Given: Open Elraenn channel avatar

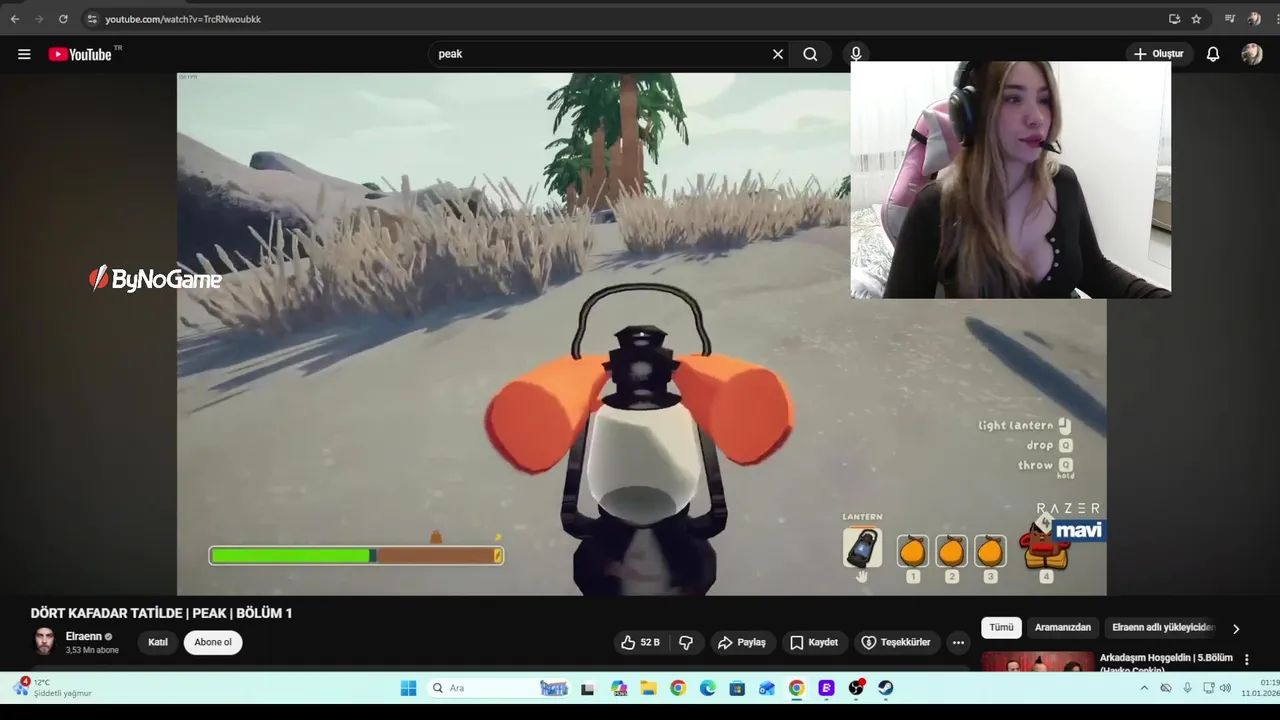Looking at the screenshot, I should (x=45, y=642).
